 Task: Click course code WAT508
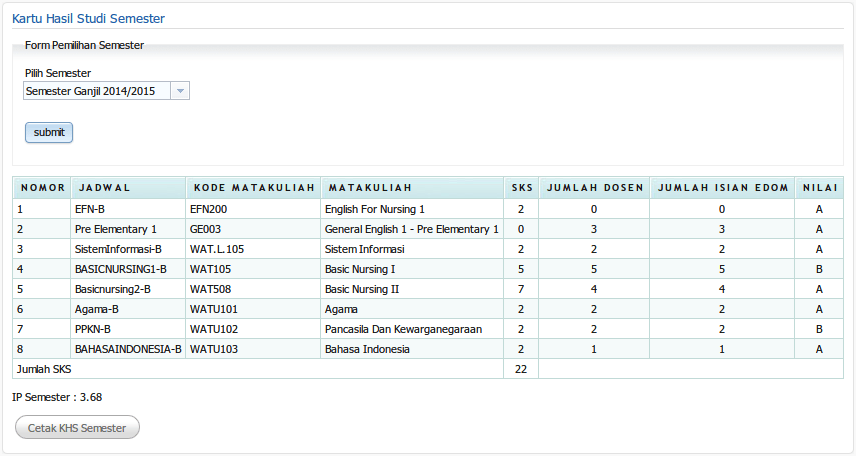click(210, 289)
